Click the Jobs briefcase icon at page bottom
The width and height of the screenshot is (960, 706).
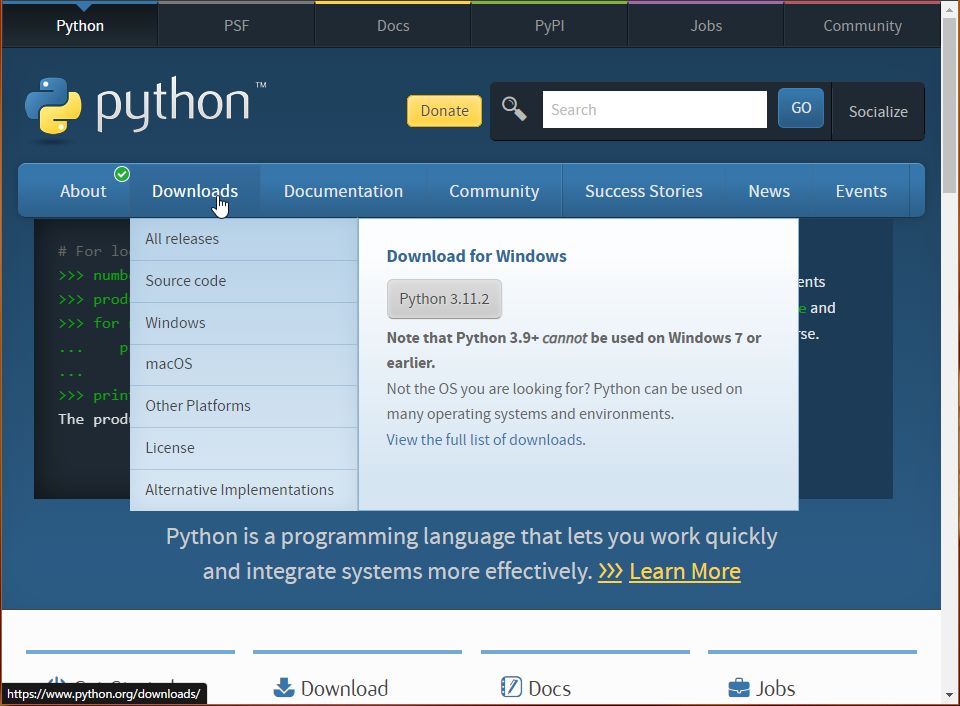[739, 687]
